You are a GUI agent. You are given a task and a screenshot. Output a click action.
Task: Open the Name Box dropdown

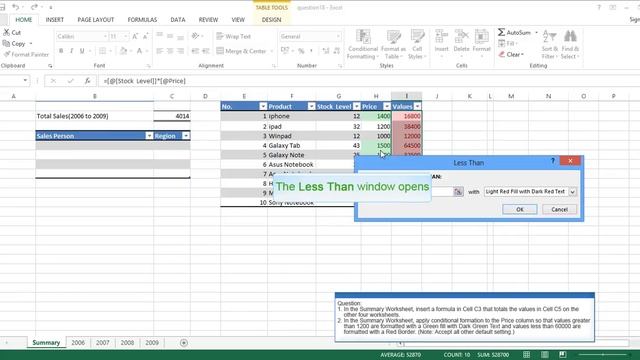click(25, 80)
